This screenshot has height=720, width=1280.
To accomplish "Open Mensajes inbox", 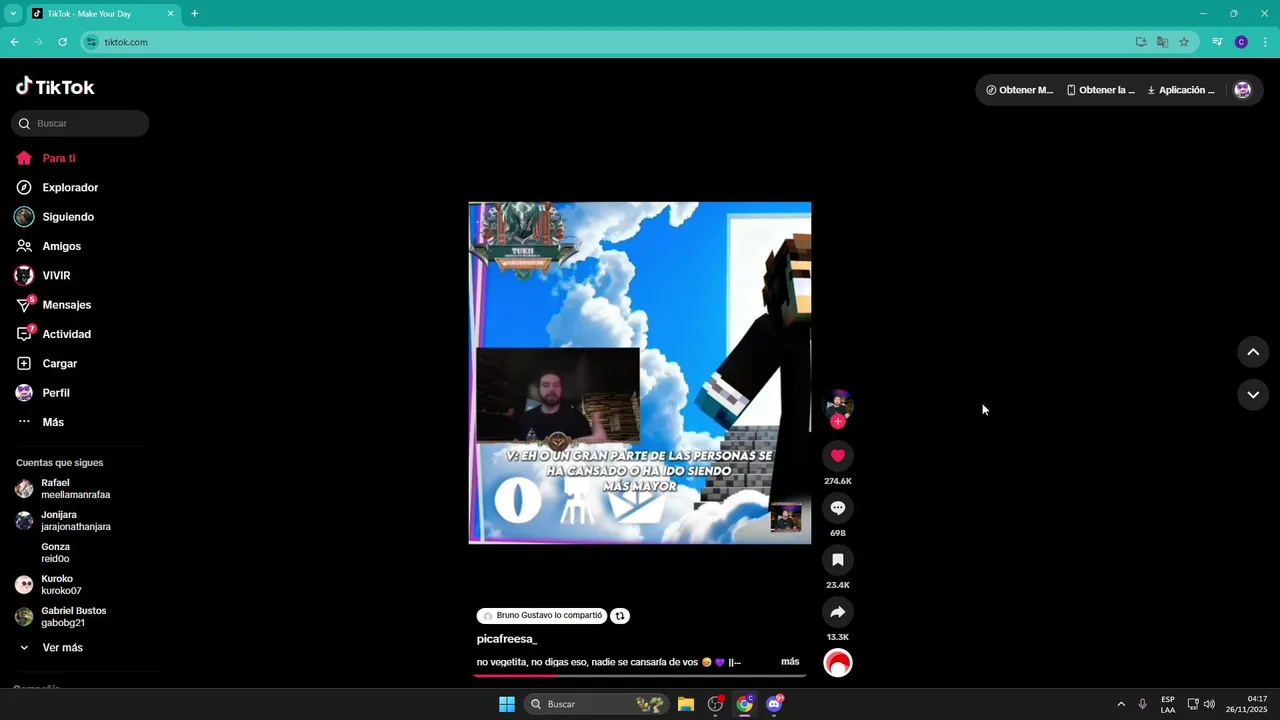I will (x=66, y=305).
